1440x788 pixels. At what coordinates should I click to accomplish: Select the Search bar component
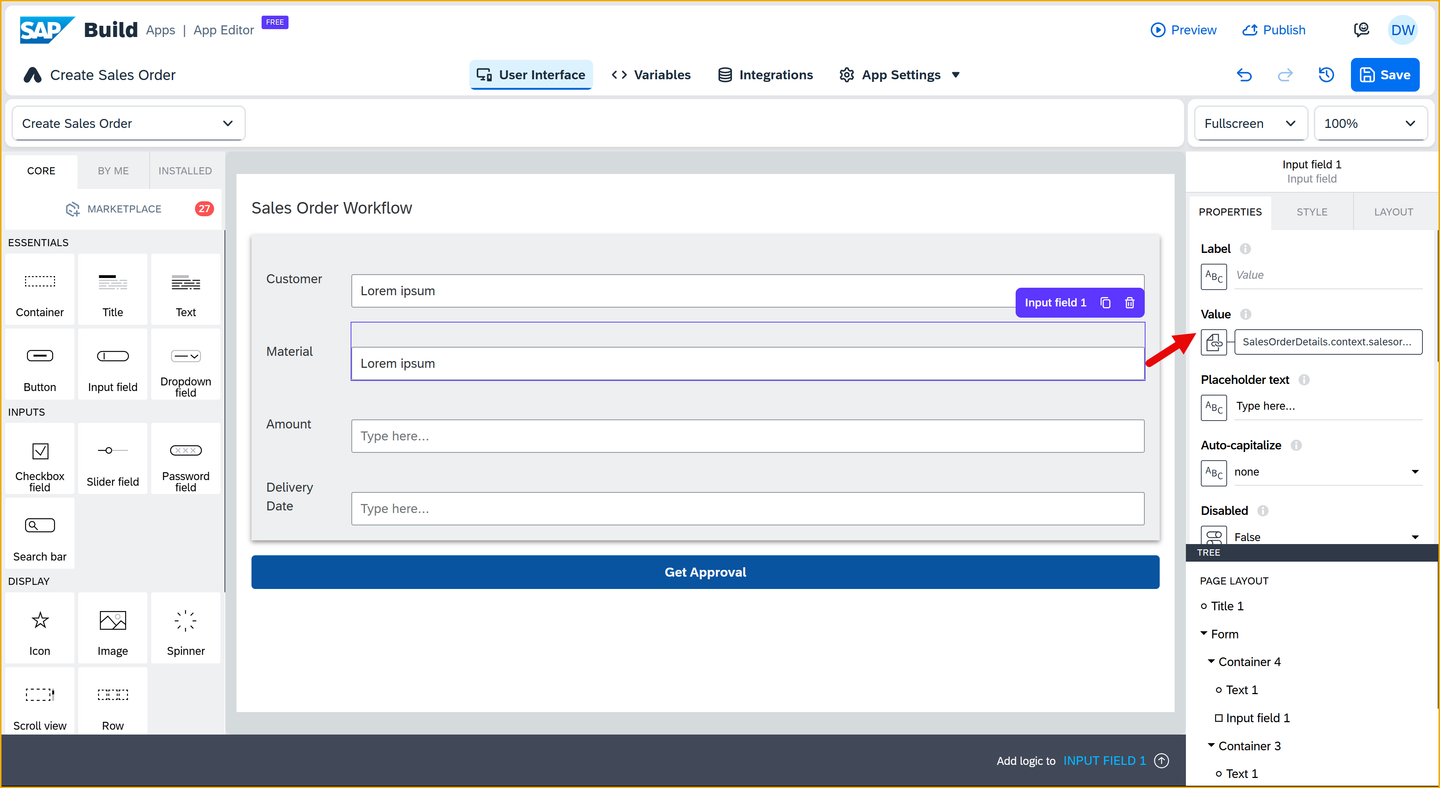[40, 534]
